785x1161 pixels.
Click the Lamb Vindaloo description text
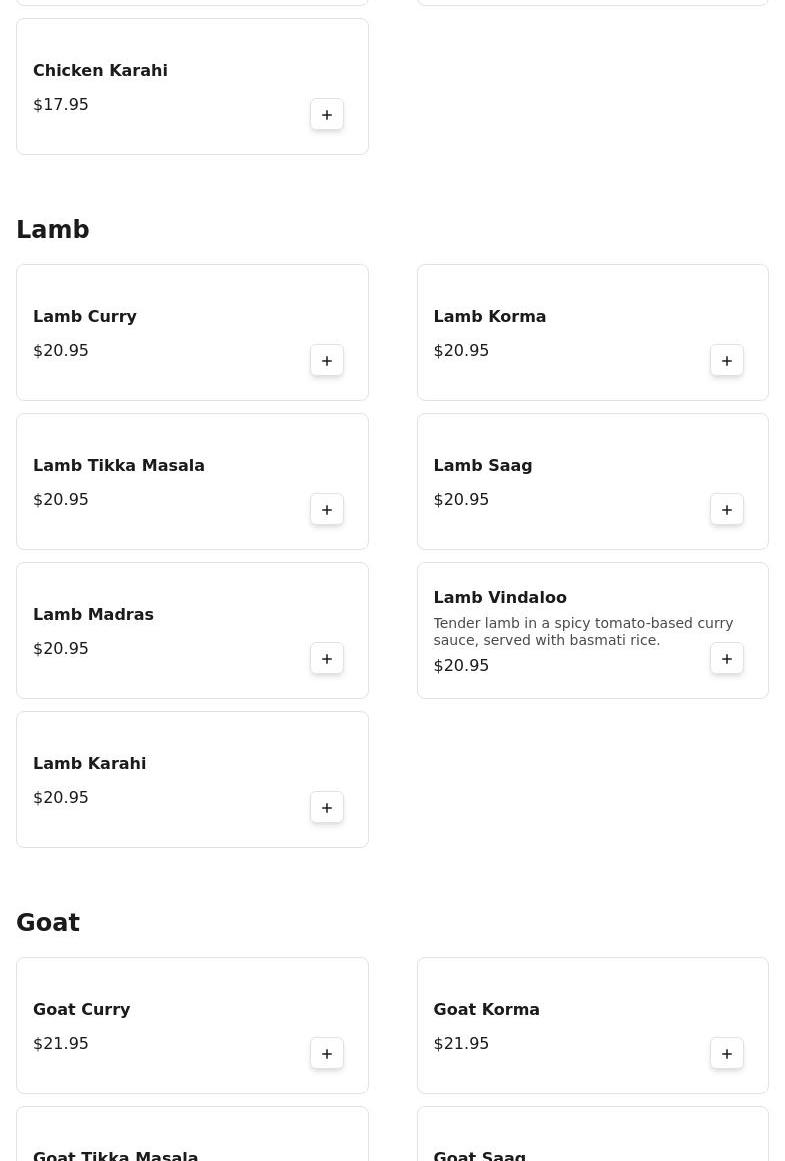(x=583, y=631)
